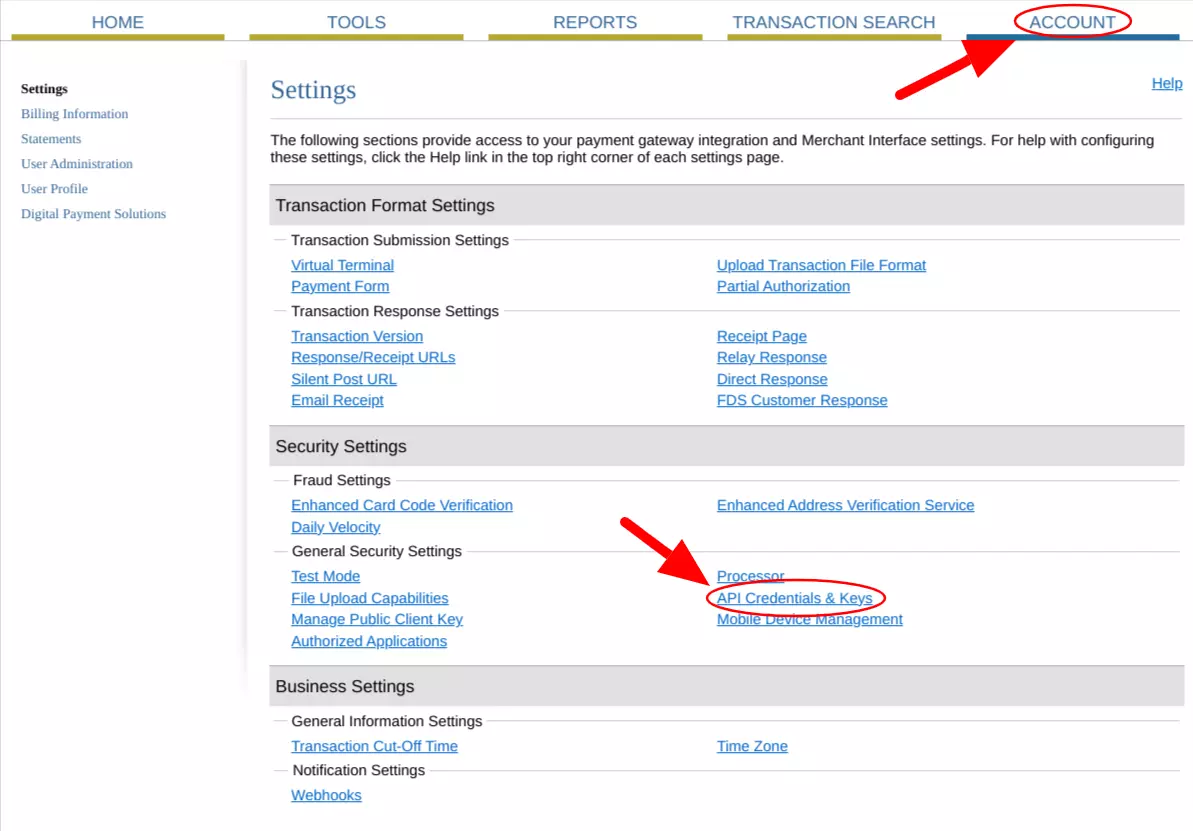
Task: Set the Transaction Cut-Off Time
Action: (374, 746)
